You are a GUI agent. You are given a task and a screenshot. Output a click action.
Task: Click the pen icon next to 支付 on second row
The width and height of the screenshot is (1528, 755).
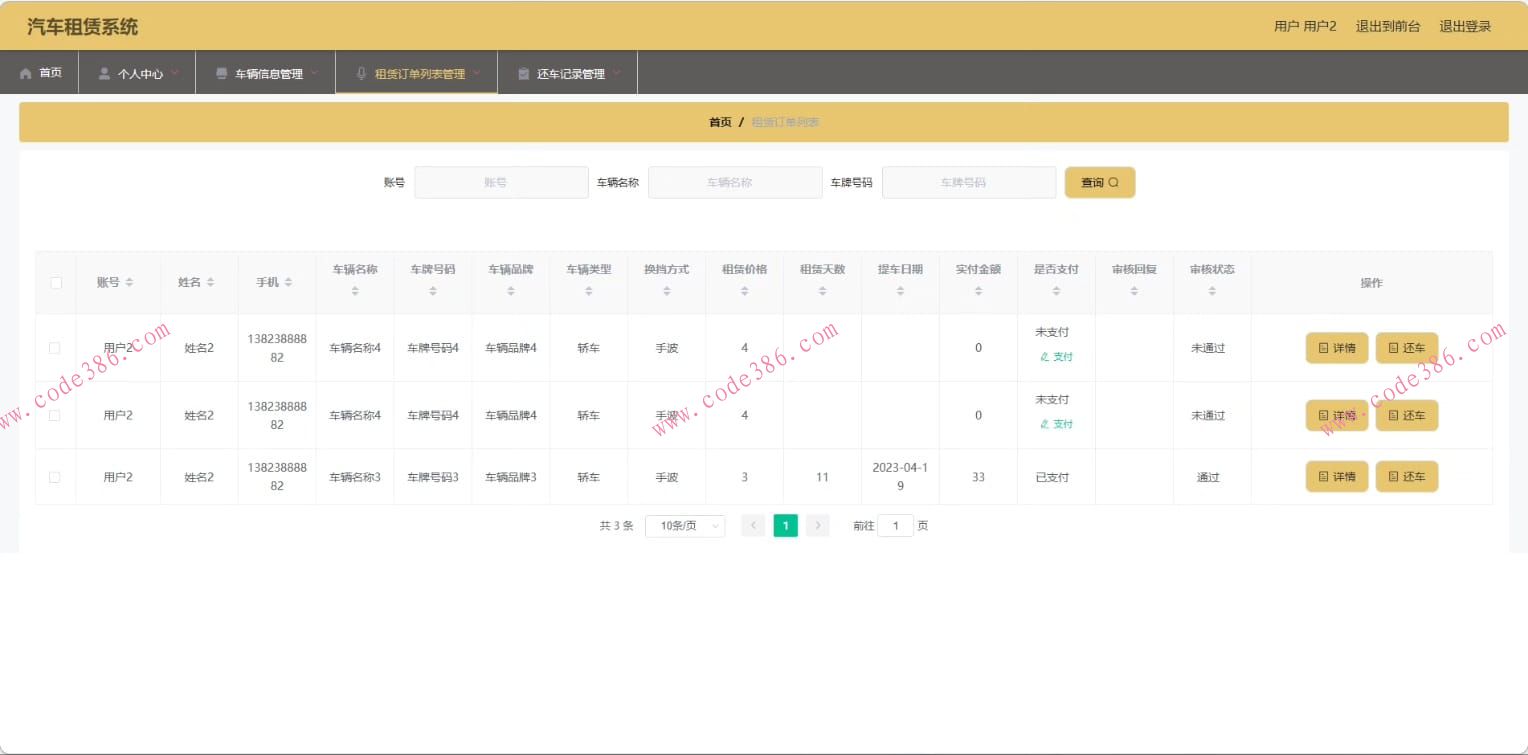(1044, 423)
